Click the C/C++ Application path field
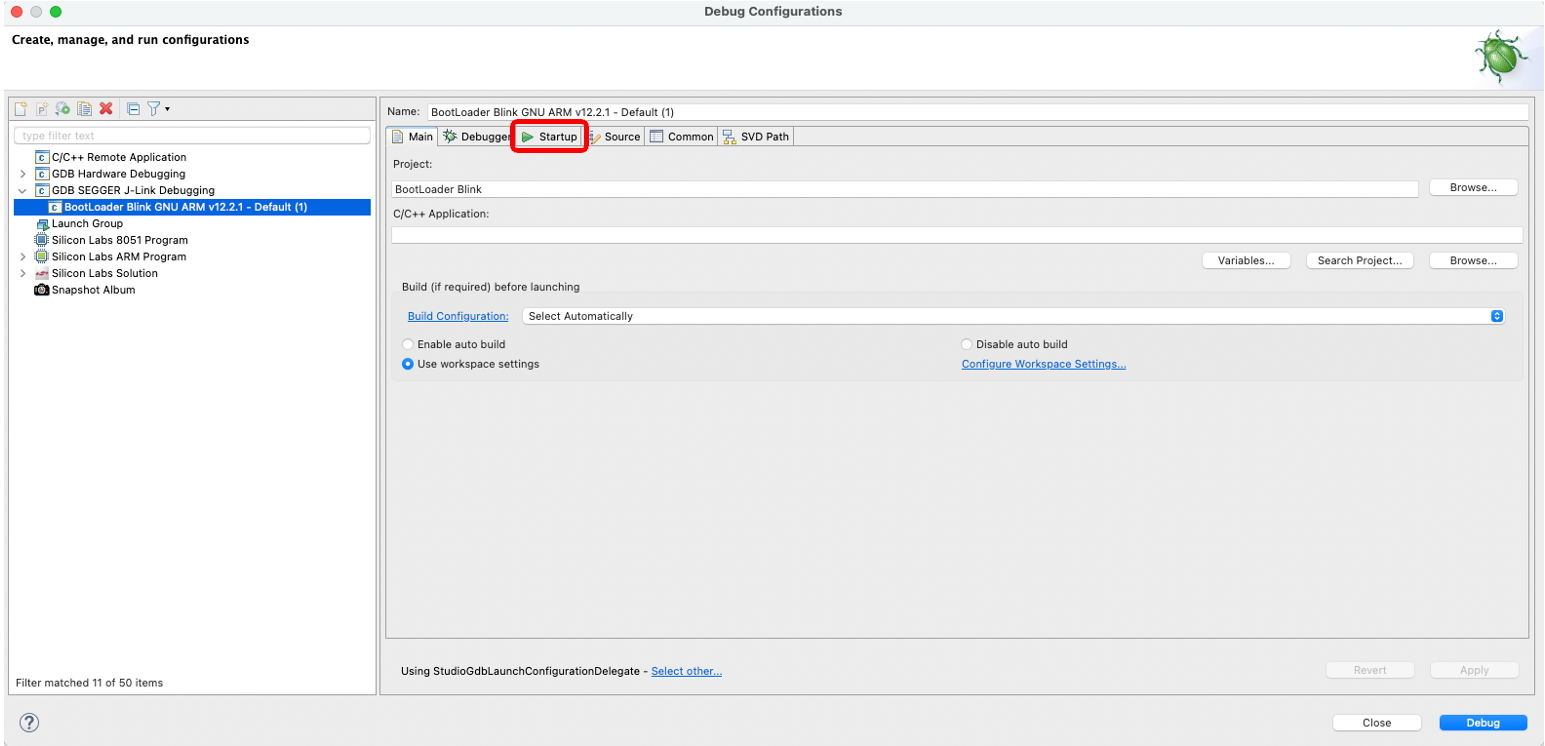Viewport: 1545px width, 746px height. pos(957,235)
